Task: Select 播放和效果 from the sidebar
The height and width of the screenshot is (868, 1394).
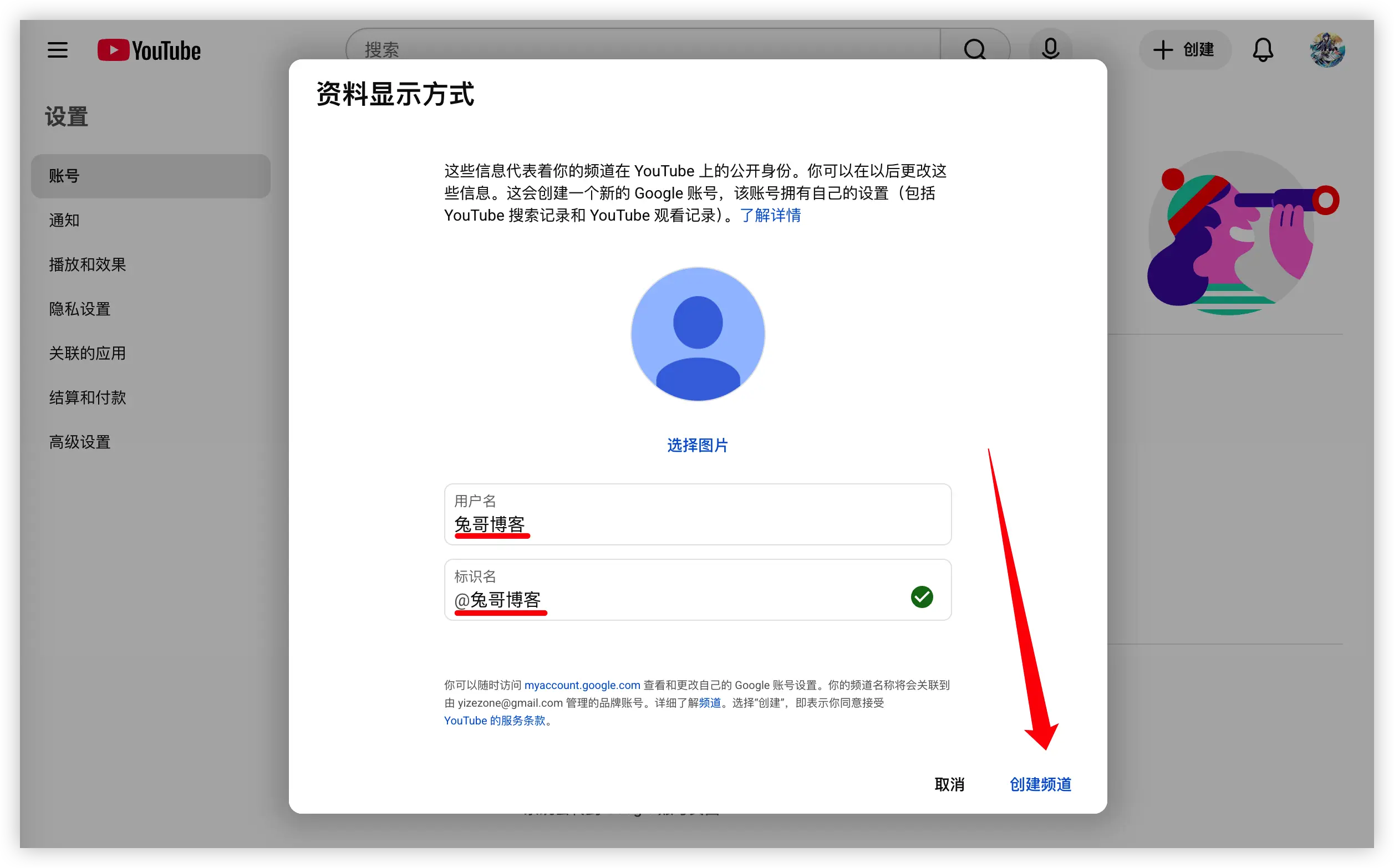Action: tap(87, 264)
